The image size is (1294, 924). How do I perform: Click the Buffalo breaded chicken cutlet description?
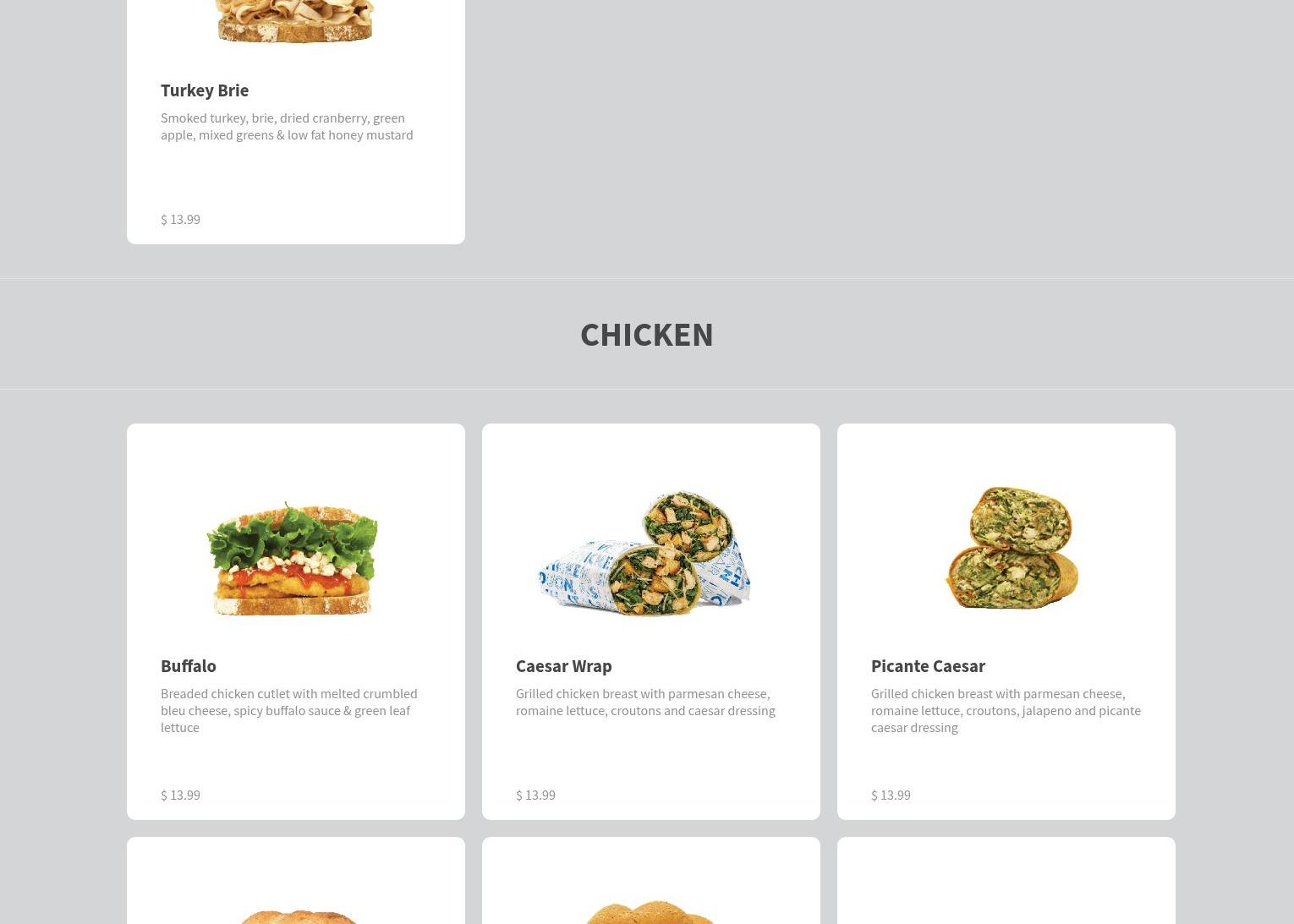[289, 710]
